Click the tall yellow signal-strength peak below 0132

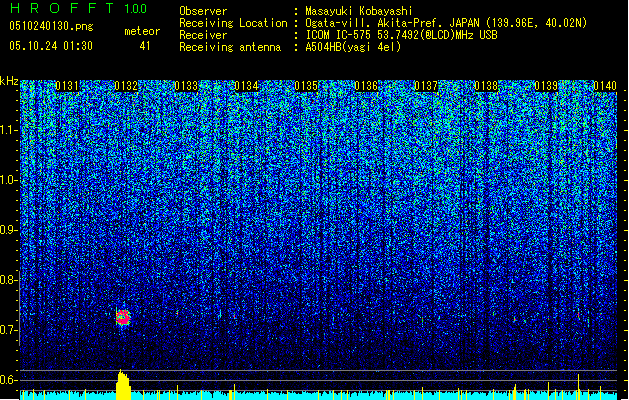123,385
